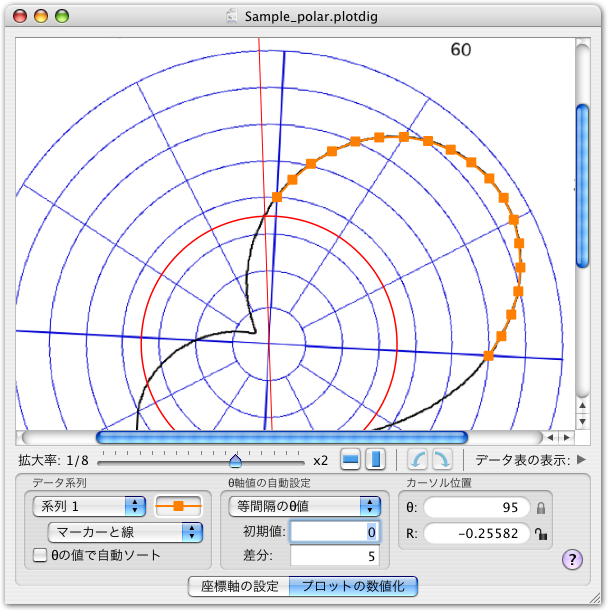Click the x2 magnification label
Screen dimensions: 608x611
pyautogui.click(x=320, y=461)
